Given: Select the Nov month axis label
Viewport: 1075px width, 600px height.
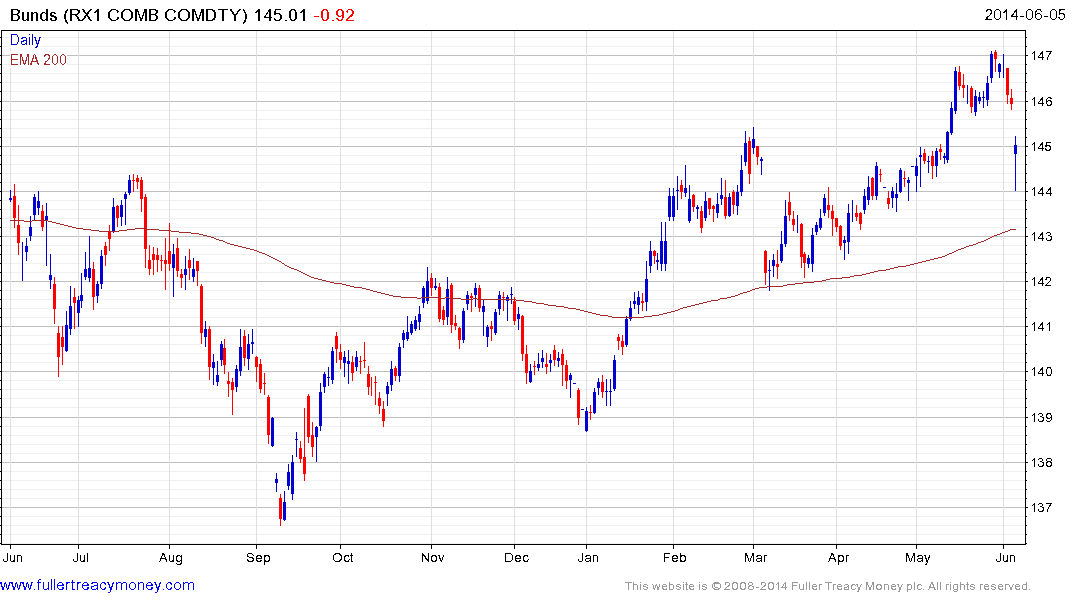Looking at the screenshot, I should point(433,557).
